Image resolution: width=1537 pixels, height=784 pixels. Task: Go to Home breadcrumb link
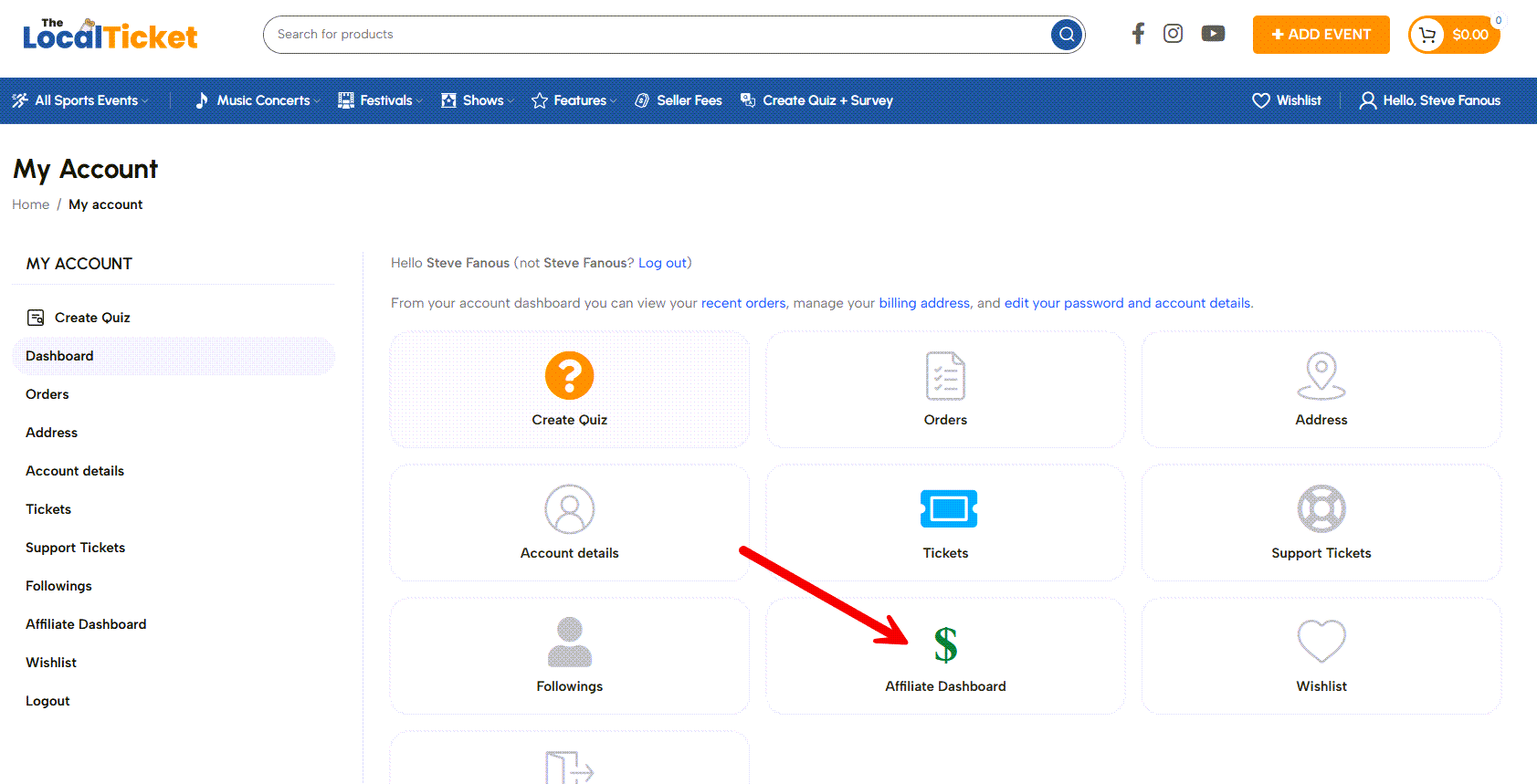click(31, 204)
